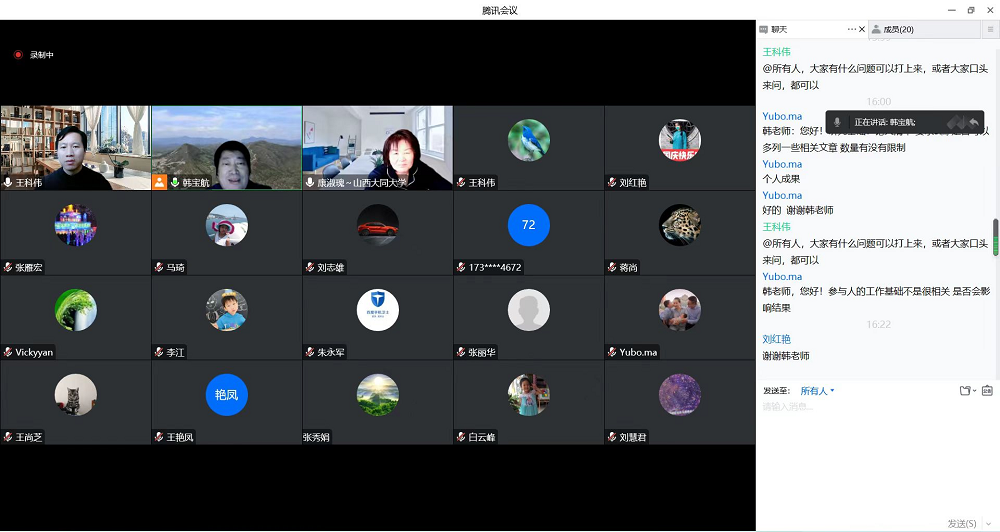The width and height of the screenshot is (1000, 532).
Task: Click the red recording indicator icon
Action: (x=18, y=55)
